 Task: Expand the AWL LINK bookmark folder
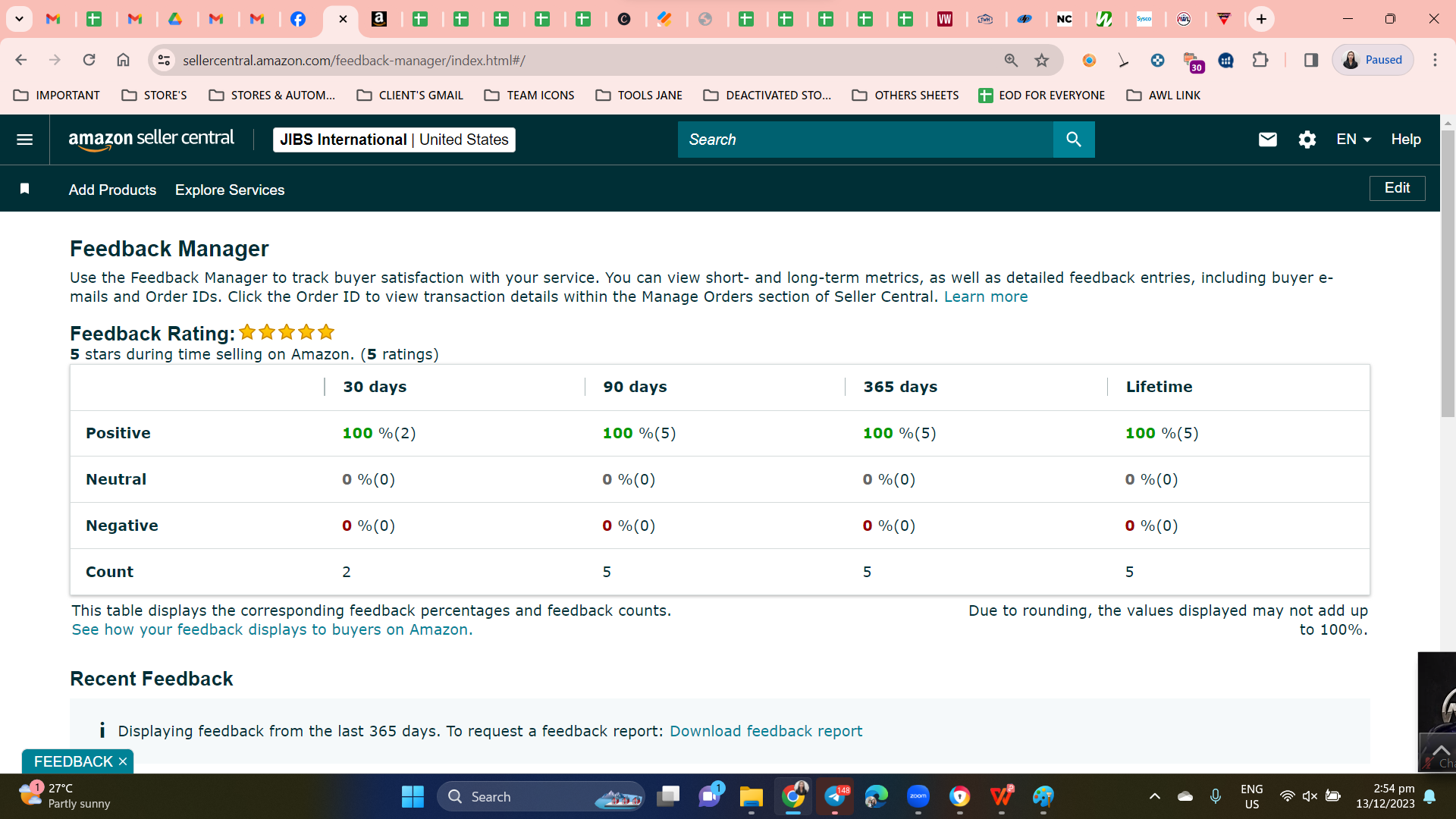pos(1163,96)
